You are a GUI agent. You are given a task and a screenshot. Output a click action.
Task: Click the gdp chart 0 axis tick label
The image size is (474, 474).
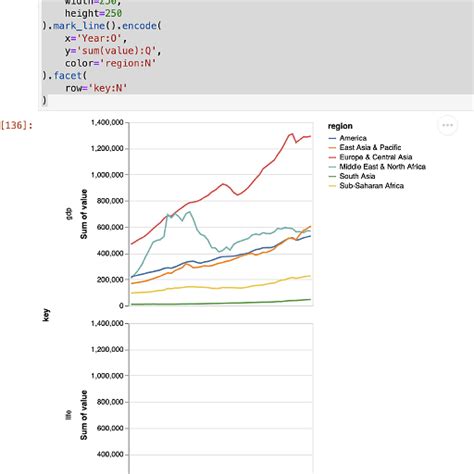pos(121,306)
